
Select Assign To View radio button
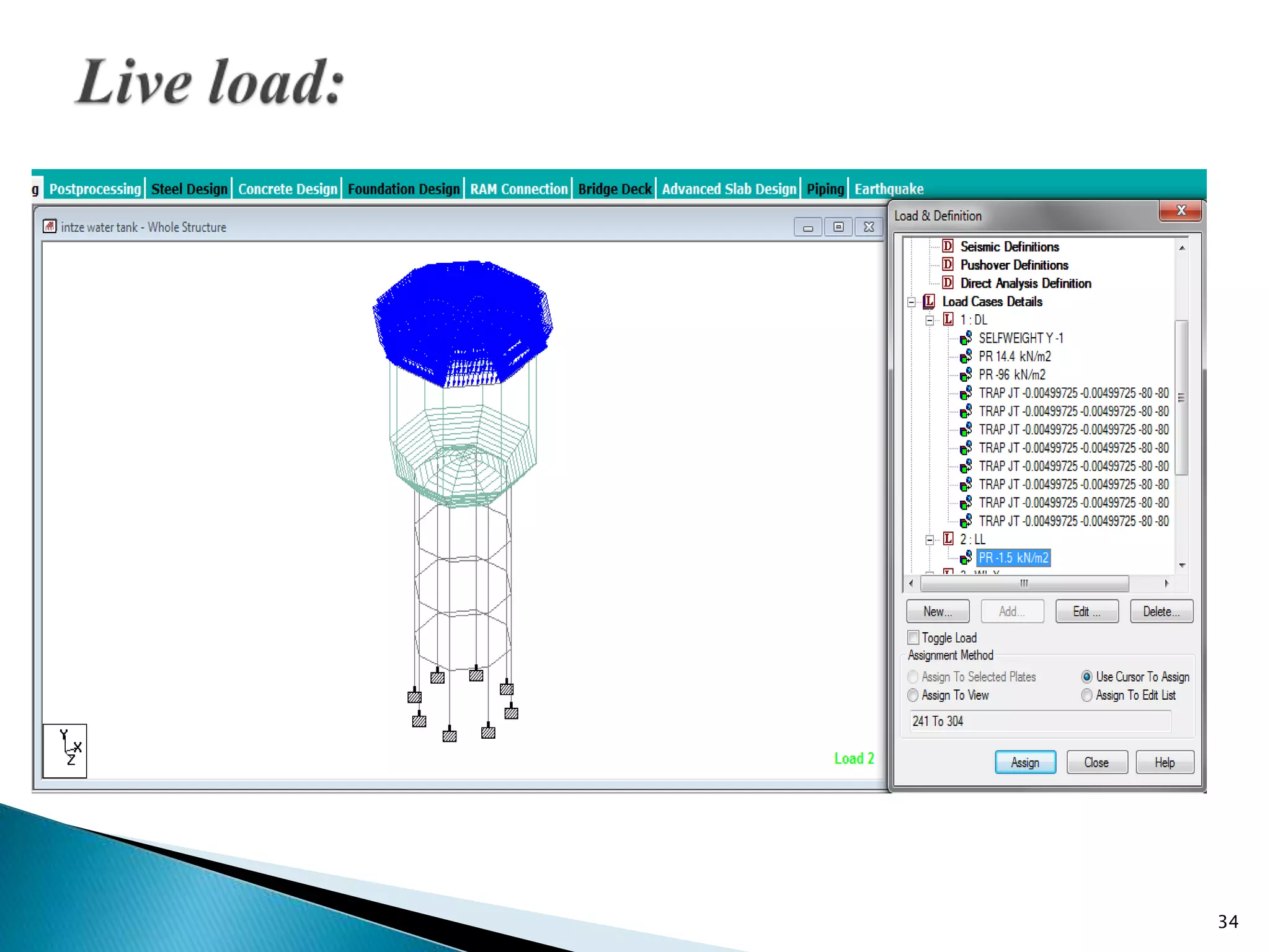[913, 695]
